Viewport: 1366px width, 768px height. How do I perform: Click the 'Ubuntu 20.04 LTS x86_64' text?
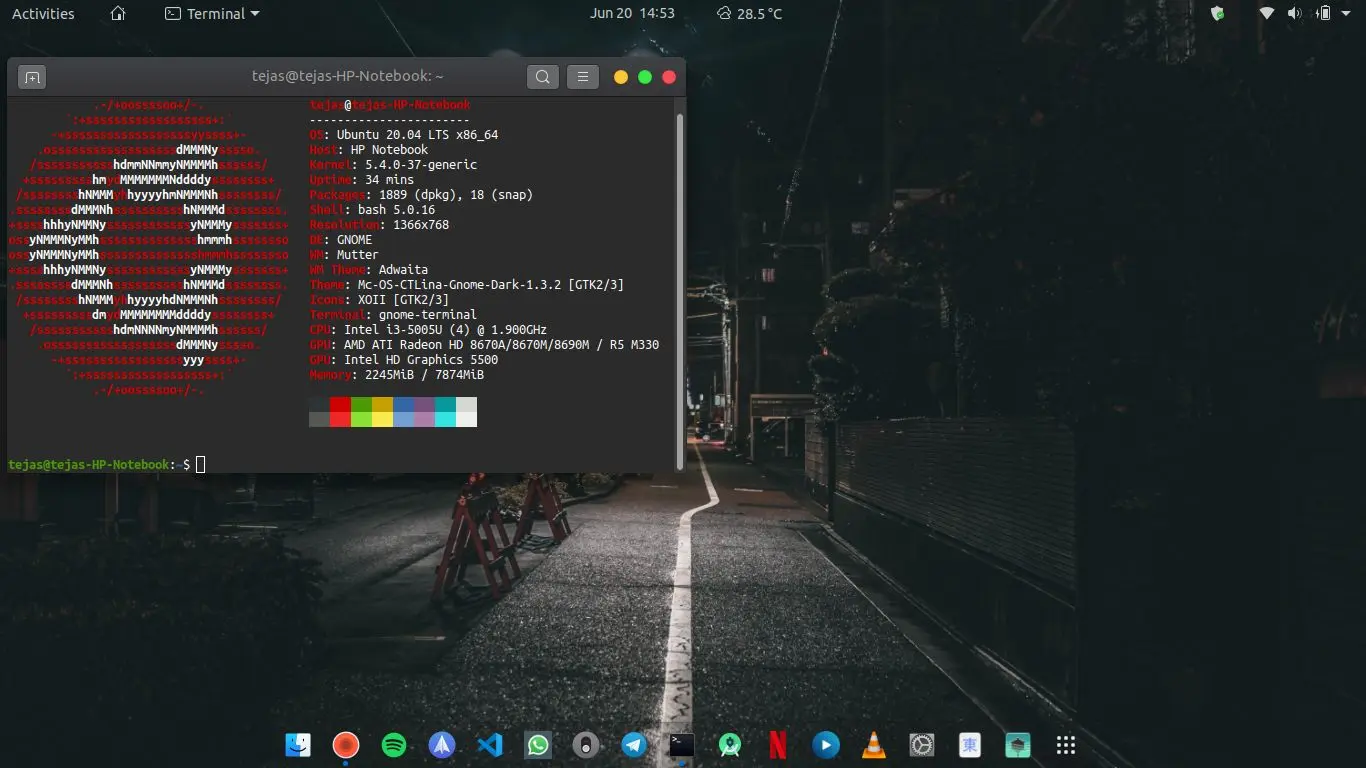(417, 135)
